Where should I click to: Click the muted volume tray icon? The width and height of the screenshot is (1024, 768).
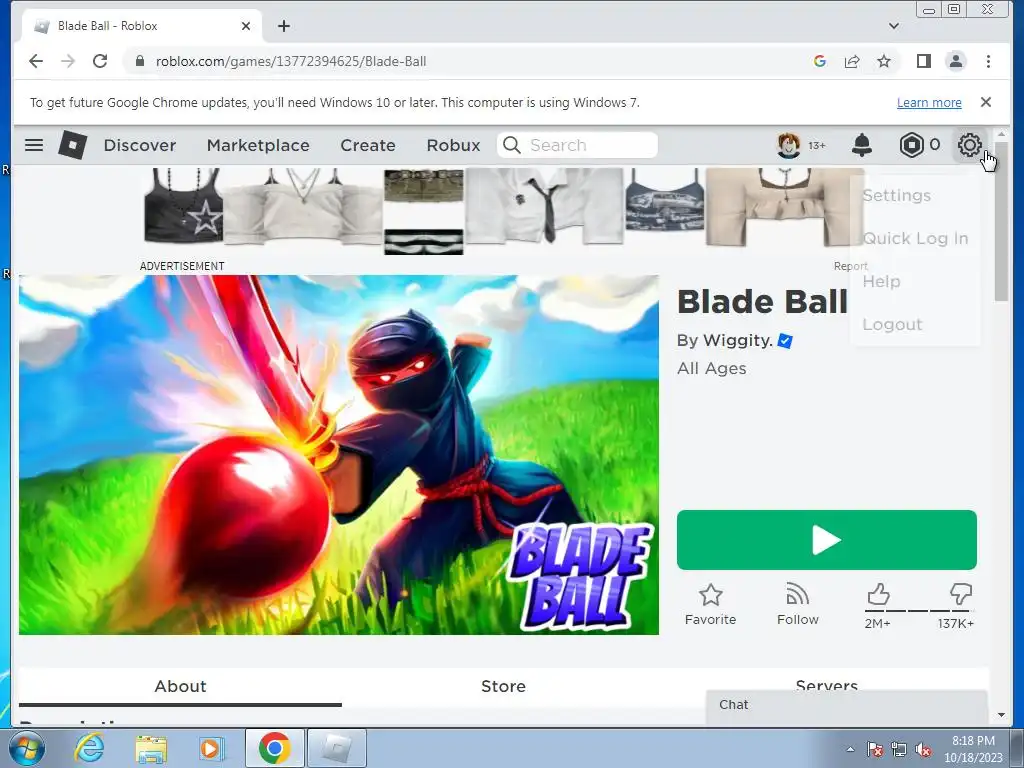(x=923, y=749)
